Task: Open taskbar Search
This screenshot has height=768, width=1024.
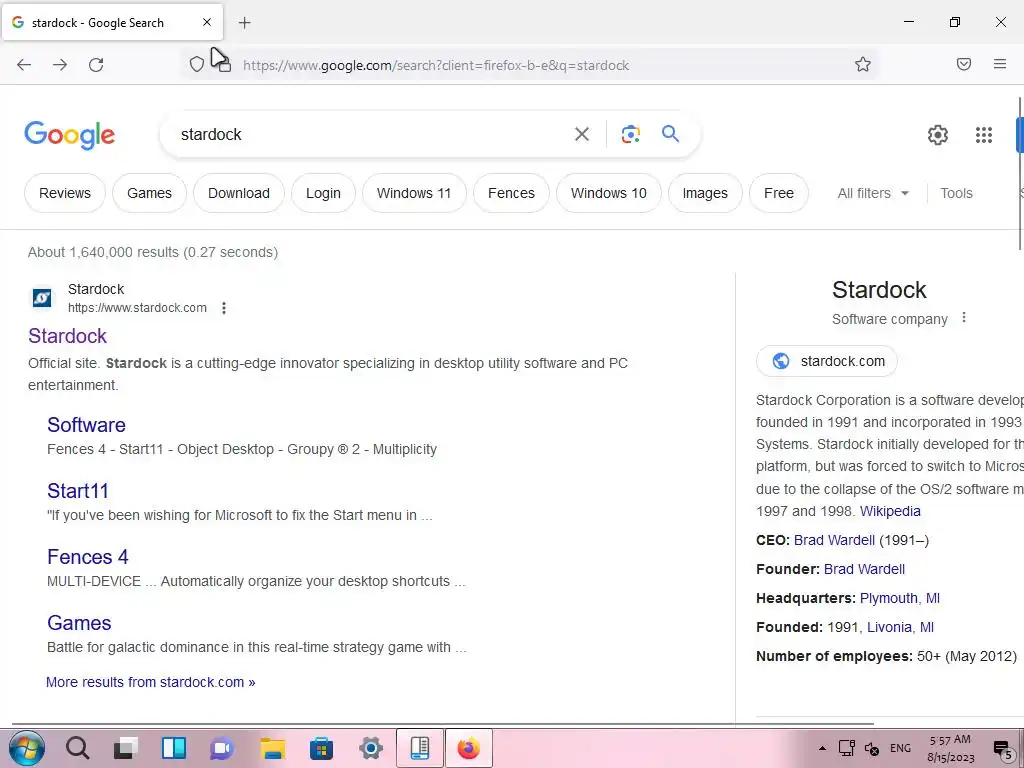Action: point(77,748)
